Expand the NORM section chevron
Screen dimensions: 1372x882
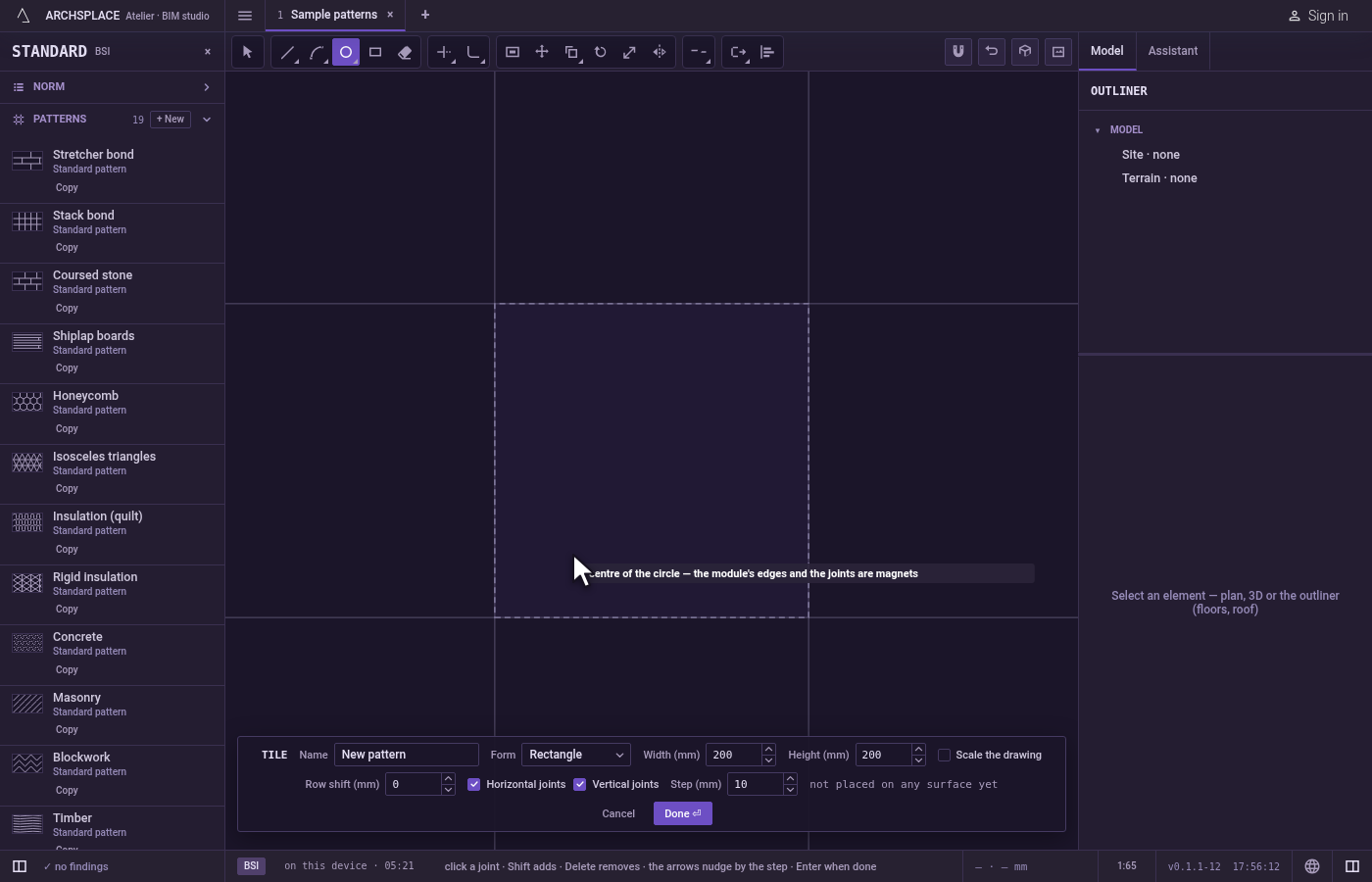click(x=207, y=87)
